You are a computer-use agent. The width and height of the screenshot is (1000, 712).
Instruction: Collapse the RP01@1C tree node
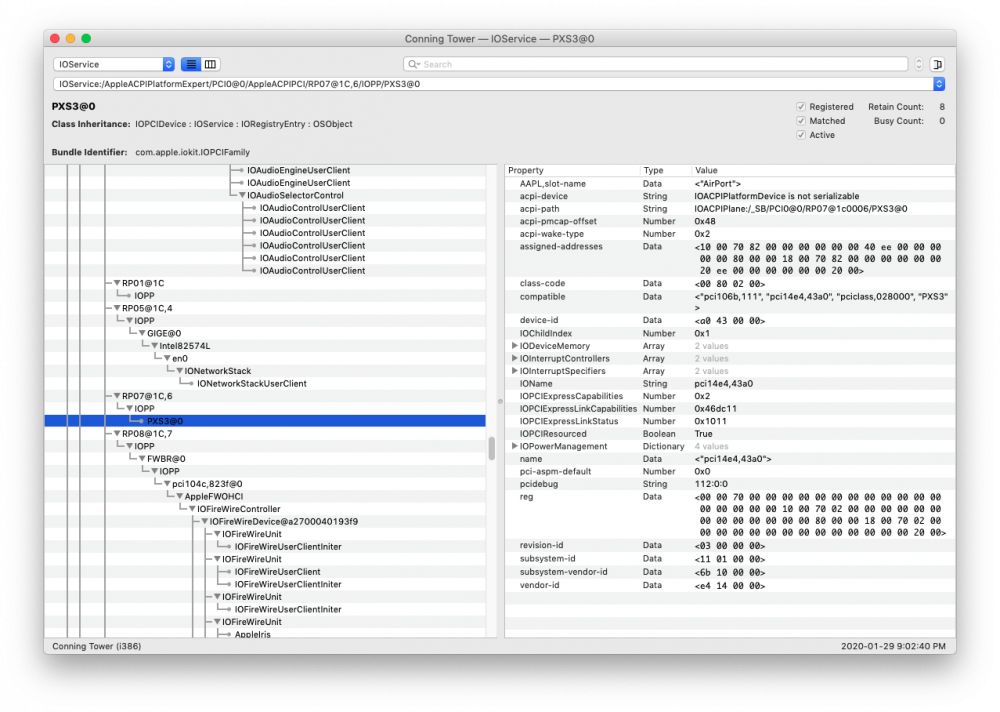(117, 283)
